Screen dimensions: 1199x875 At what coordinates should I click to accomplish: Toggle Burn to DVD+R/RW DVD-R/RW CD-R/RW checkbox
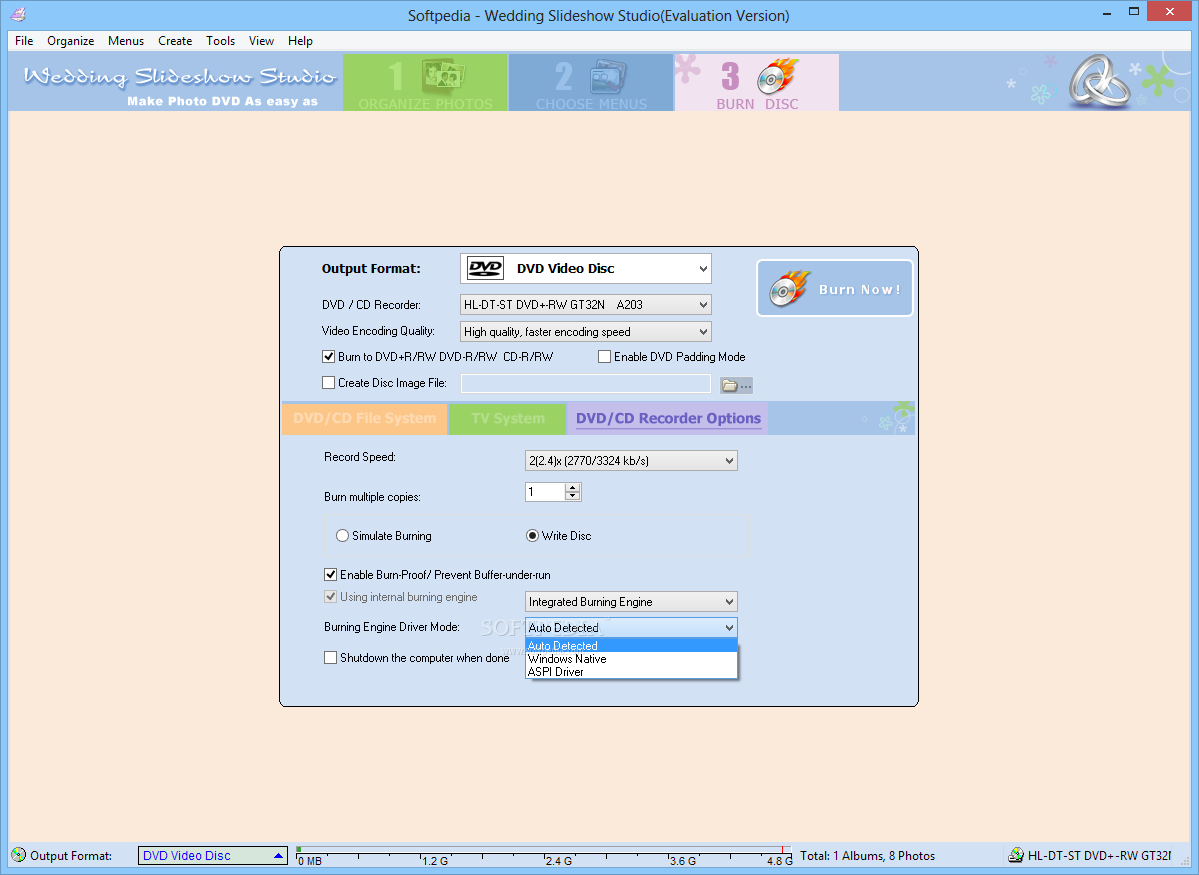(329, 356)
